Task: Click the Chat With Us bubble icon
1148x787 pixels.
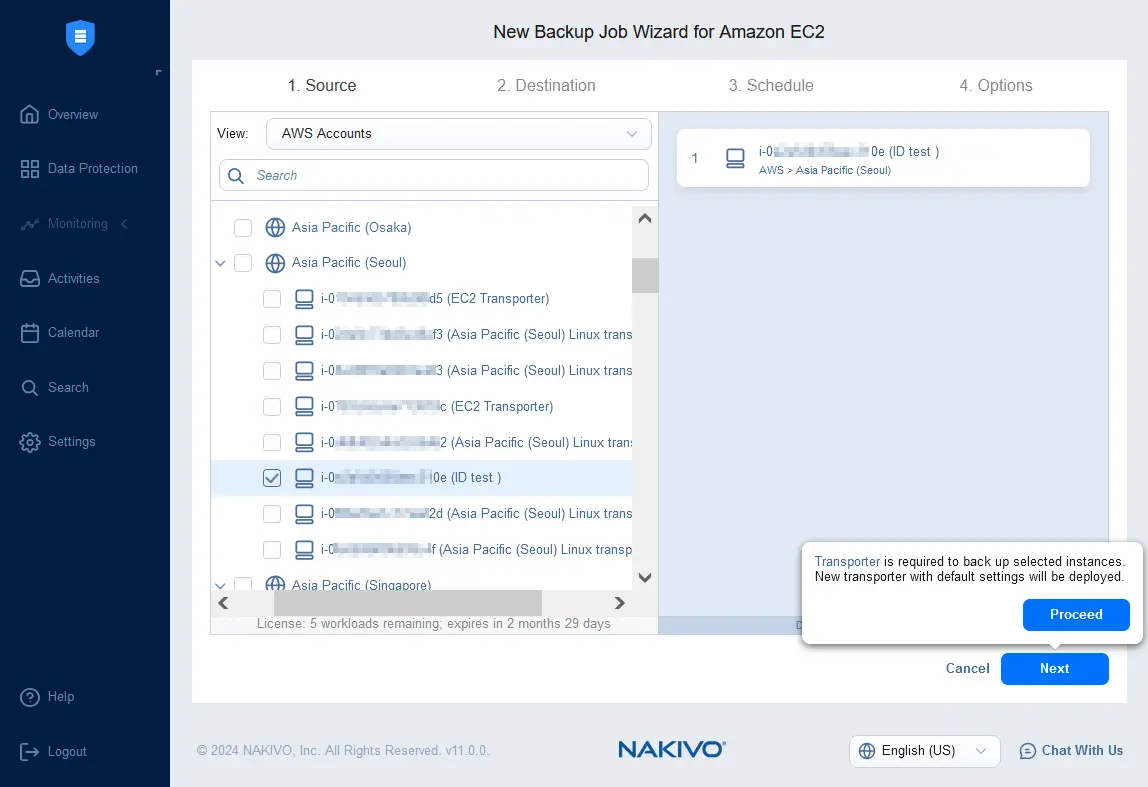Action: point(1028,751)
